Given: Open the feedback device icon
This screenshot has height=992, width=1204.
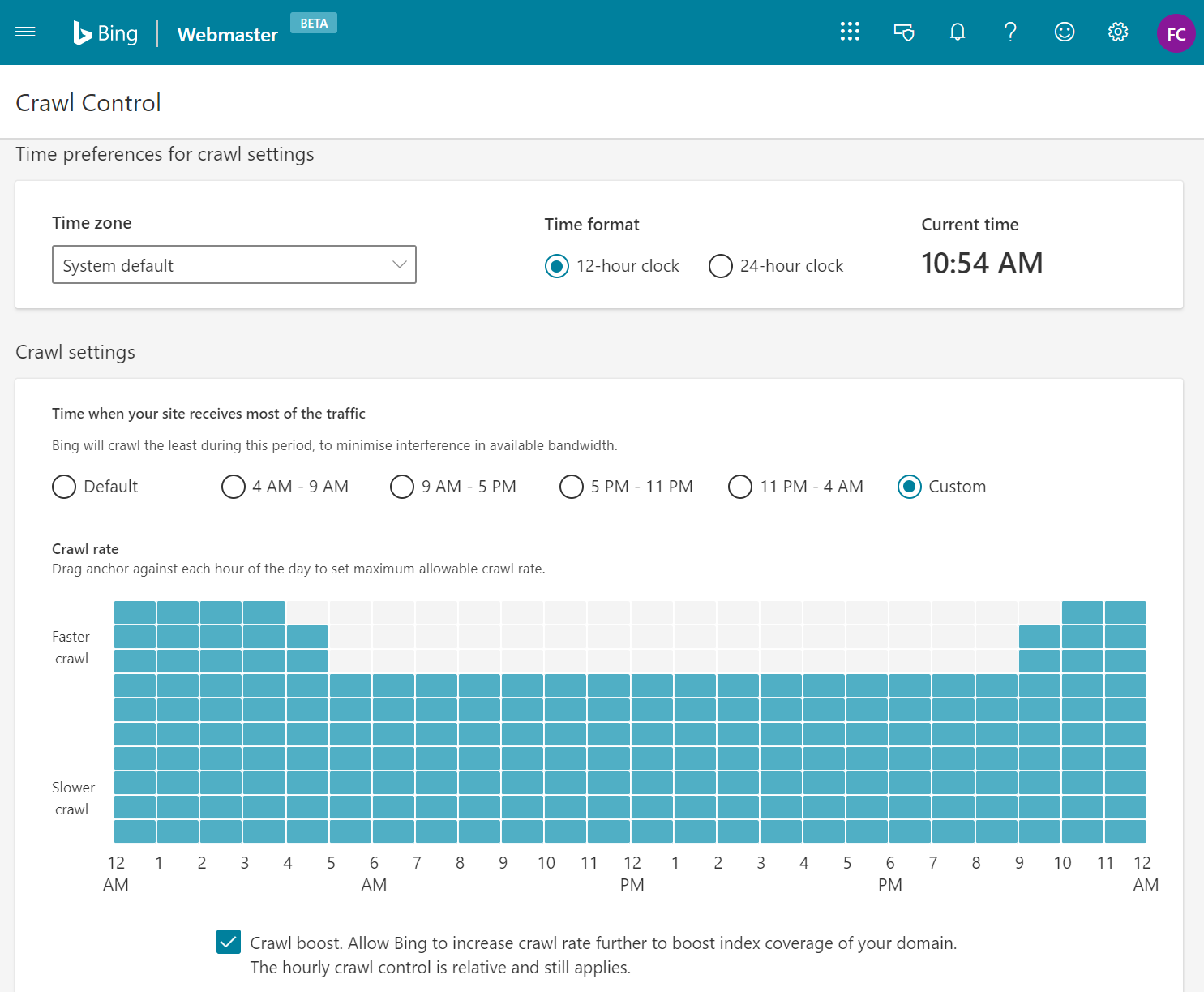Looking at the screenshot, I should [x=903, y=32].
